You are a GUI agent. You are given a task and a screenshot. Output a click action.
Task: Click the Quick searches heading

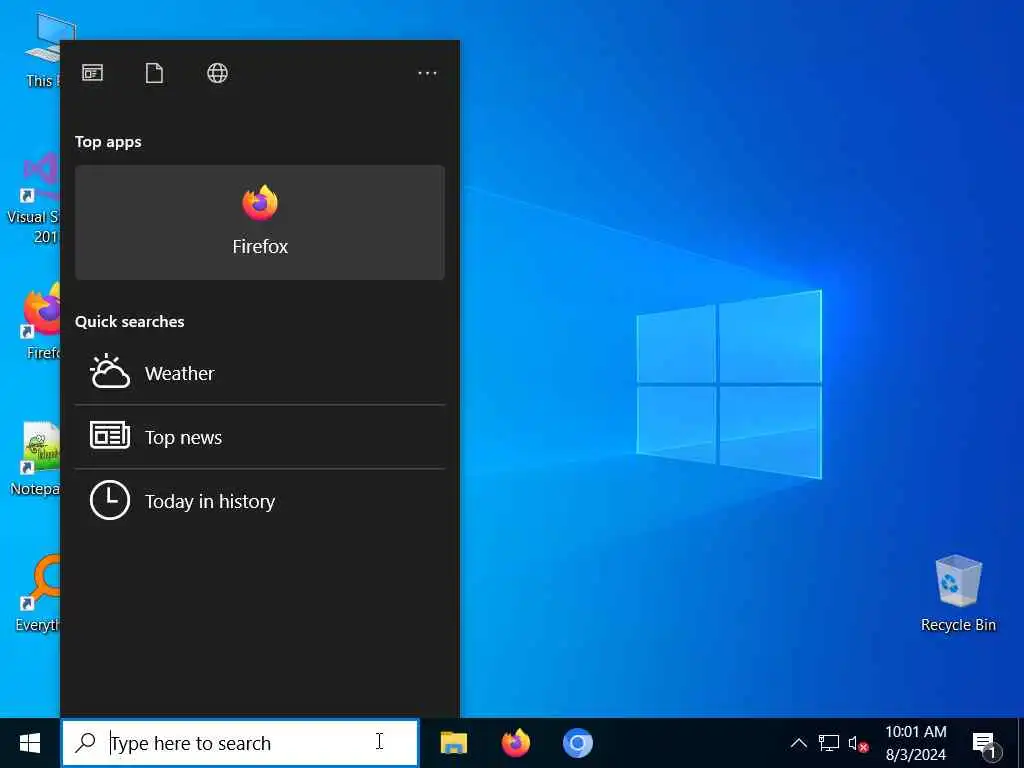click(x=129, y=321)
